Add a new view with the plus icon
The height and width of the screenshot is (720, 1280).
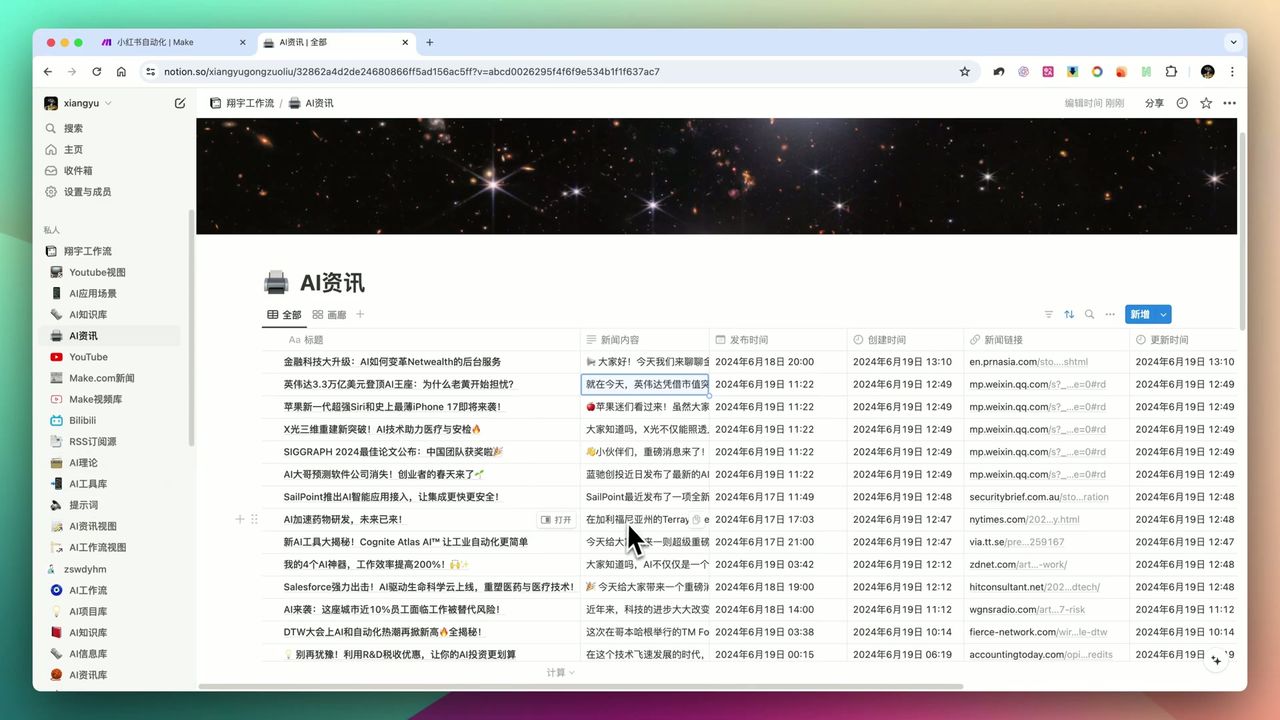tap(360, 314)
